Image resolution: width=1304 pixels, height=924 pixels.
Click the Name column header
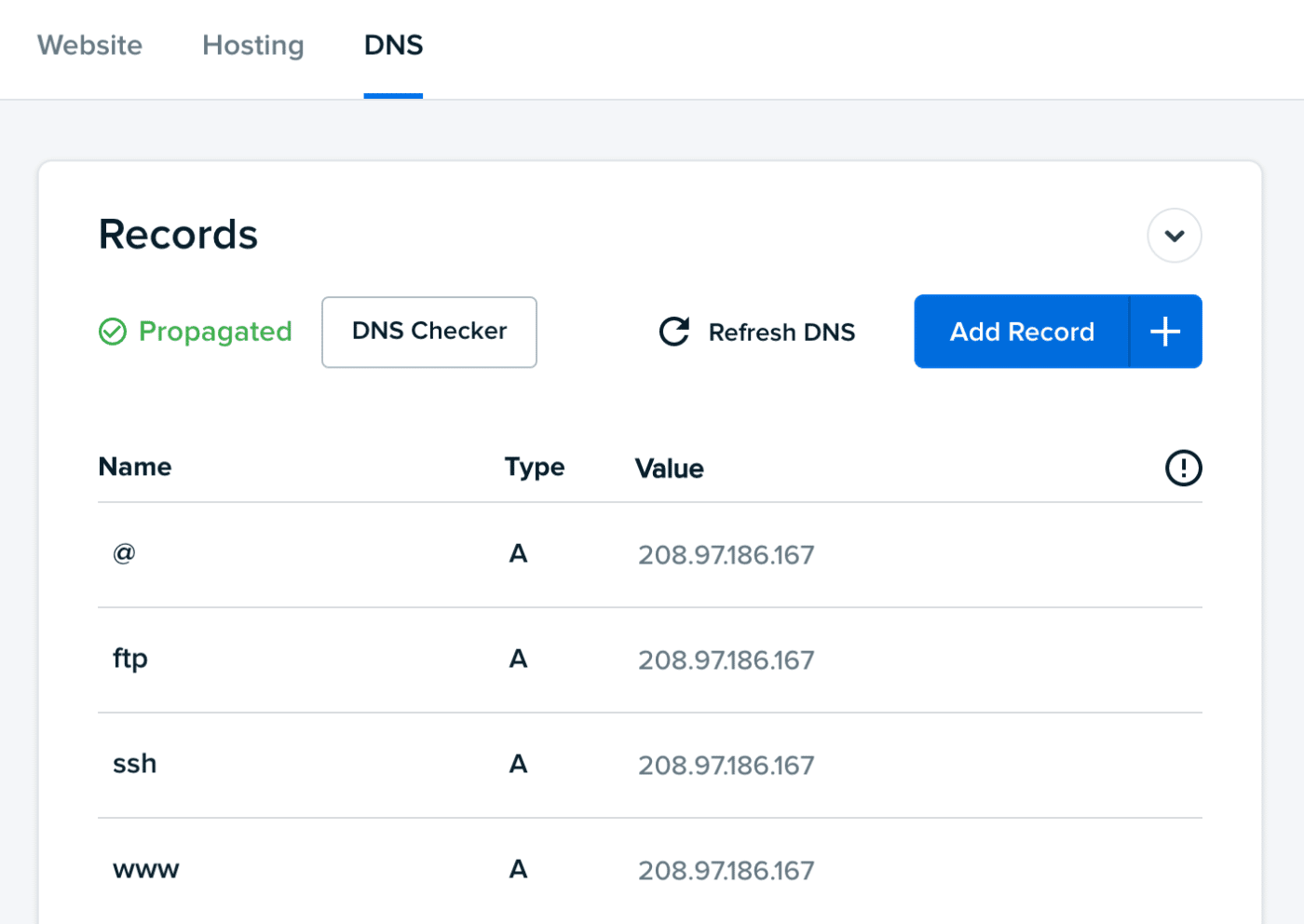[134, 467]
